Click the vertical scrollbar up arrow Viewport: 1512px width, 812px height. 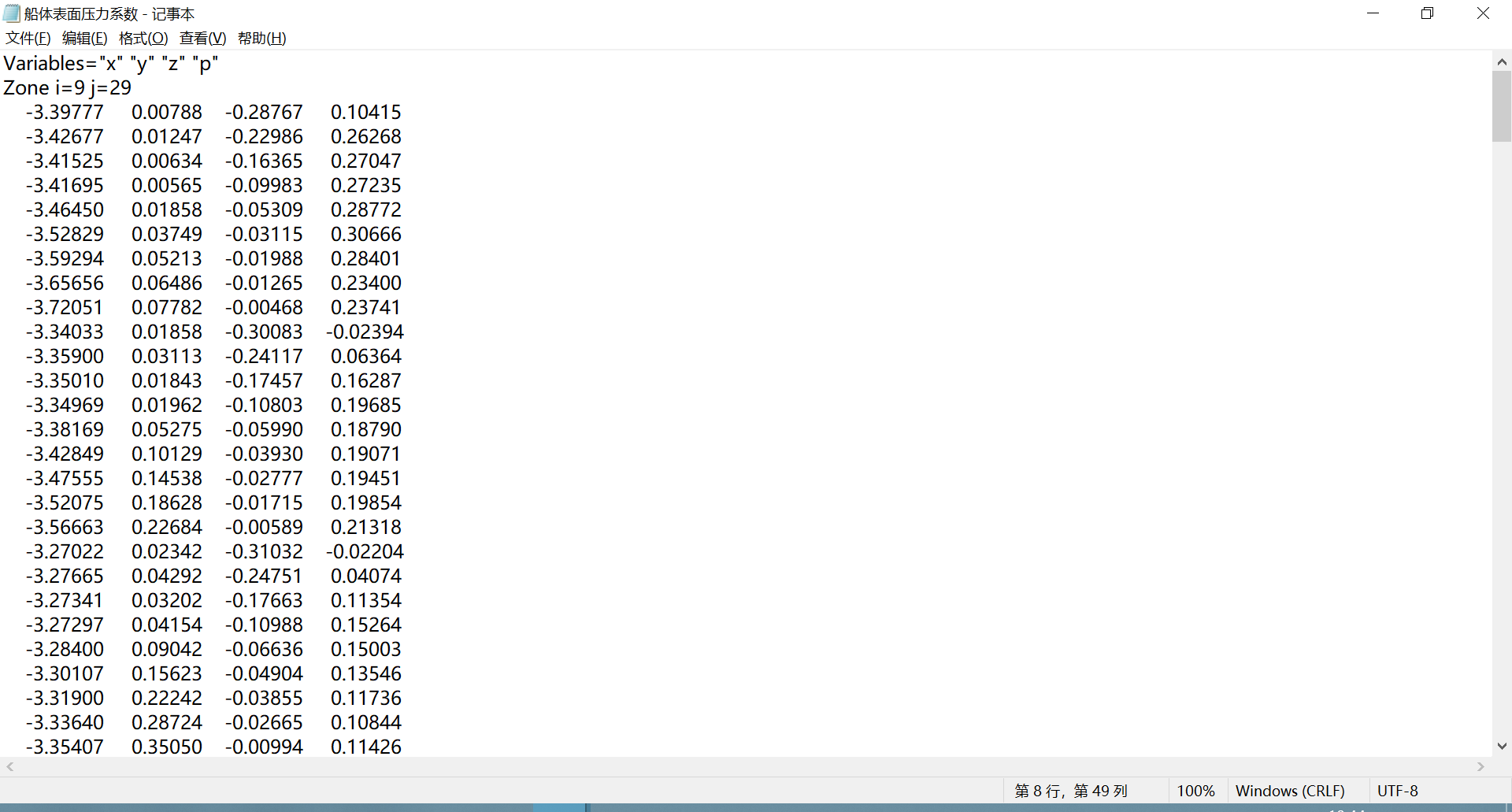(1502, 61)
